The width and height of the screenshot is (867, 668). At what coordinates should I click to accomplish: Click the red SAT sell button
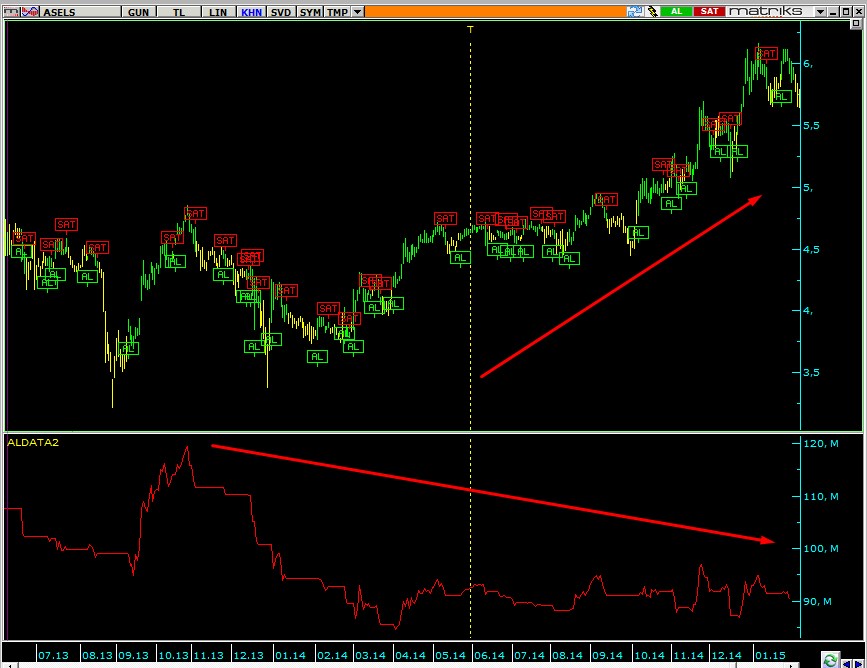click(x=709, y=11)
